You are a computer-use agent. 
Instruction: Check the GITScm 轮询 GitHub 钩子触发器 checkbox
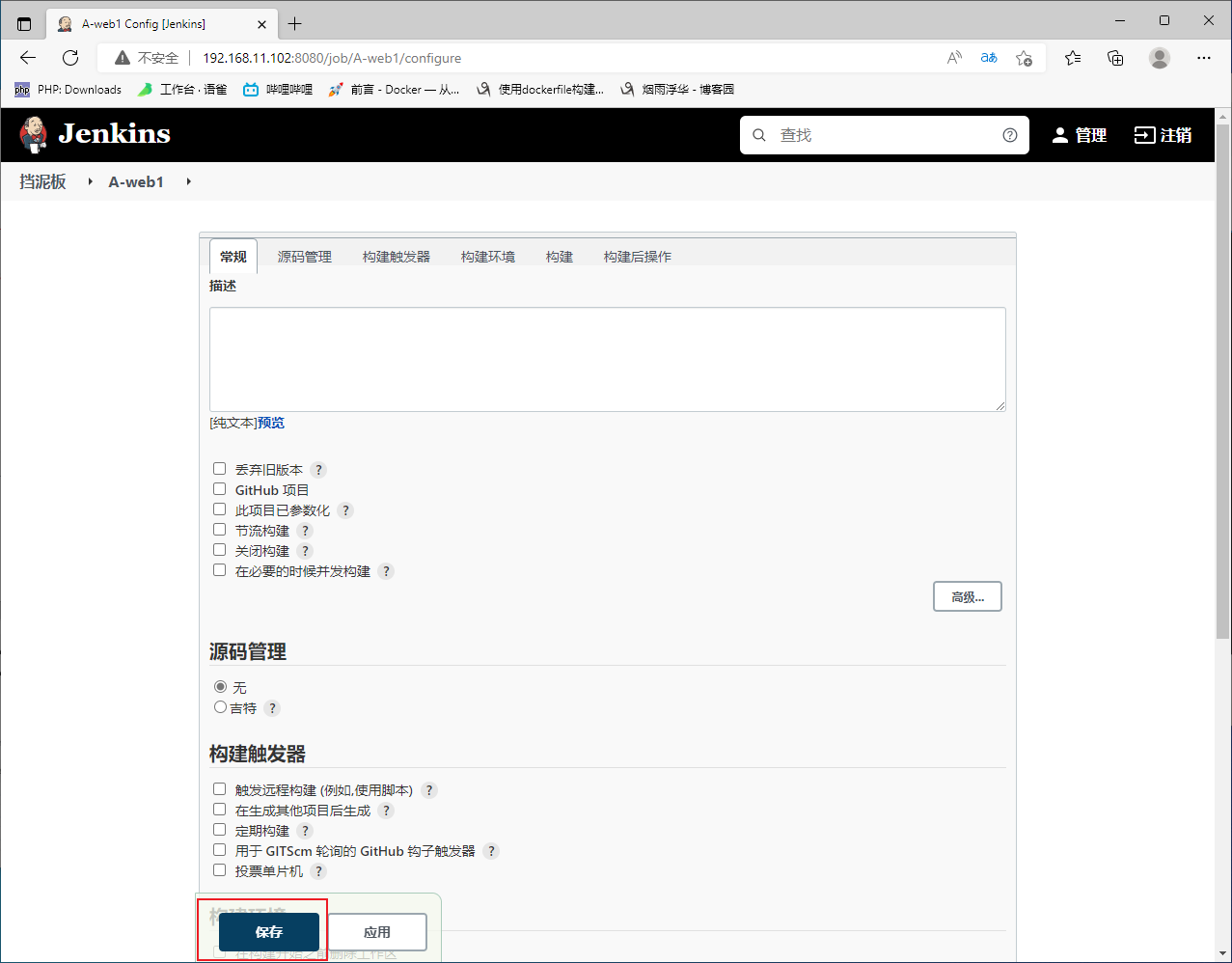tap(220, 850)
